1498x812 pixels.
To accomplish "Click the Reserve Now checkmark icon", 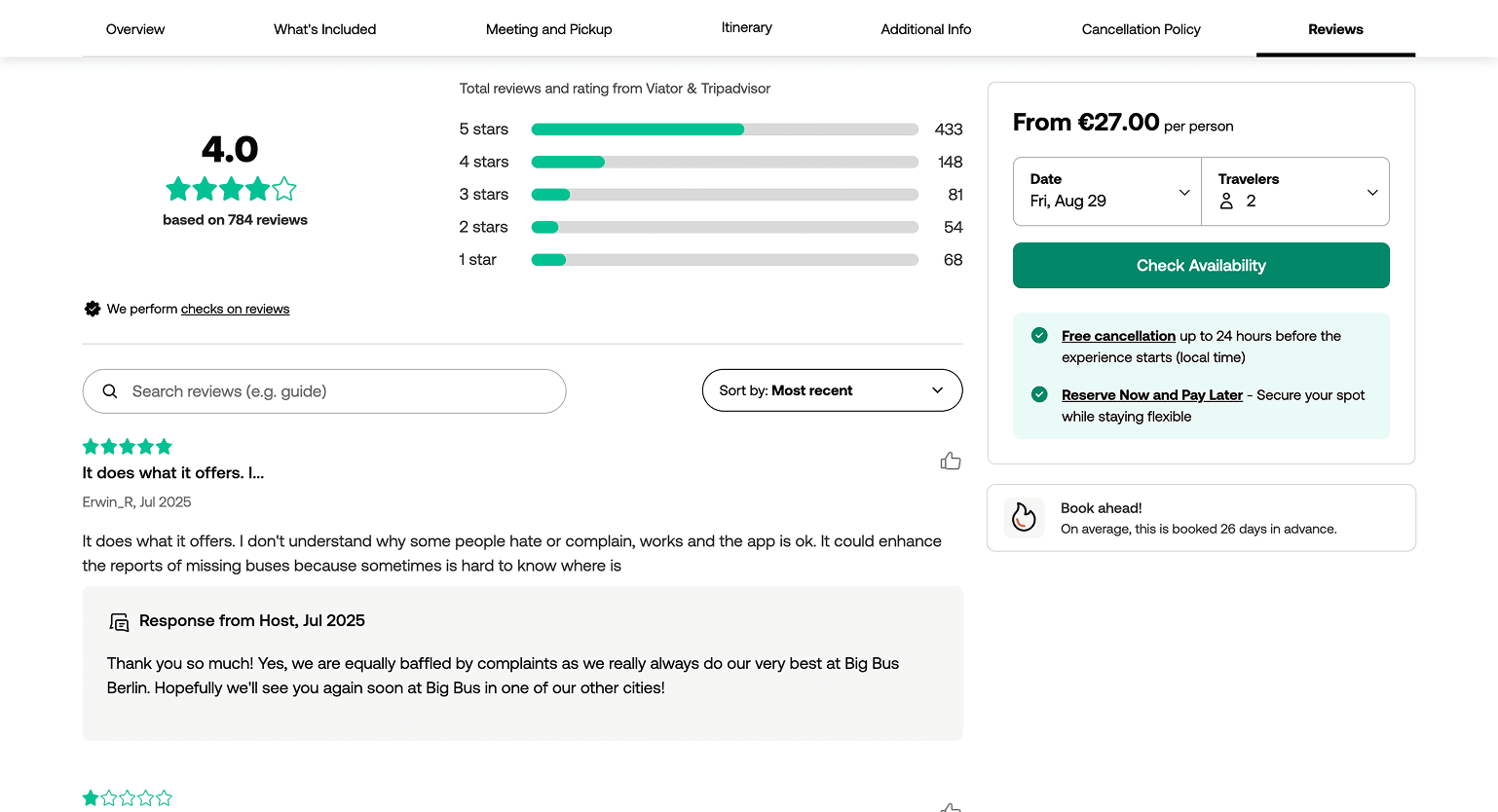I will pos(1039,394).
